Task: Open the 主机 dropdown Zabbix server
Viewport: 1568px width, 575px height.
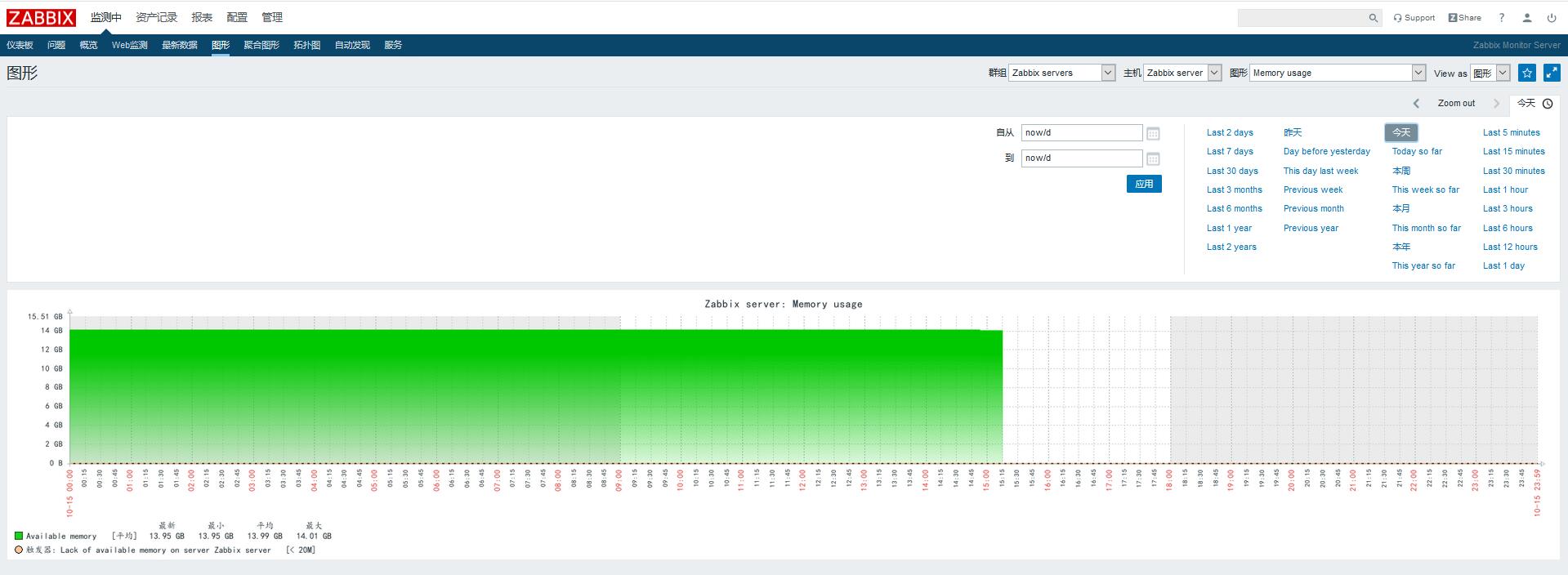Action: click(1182, 73)
